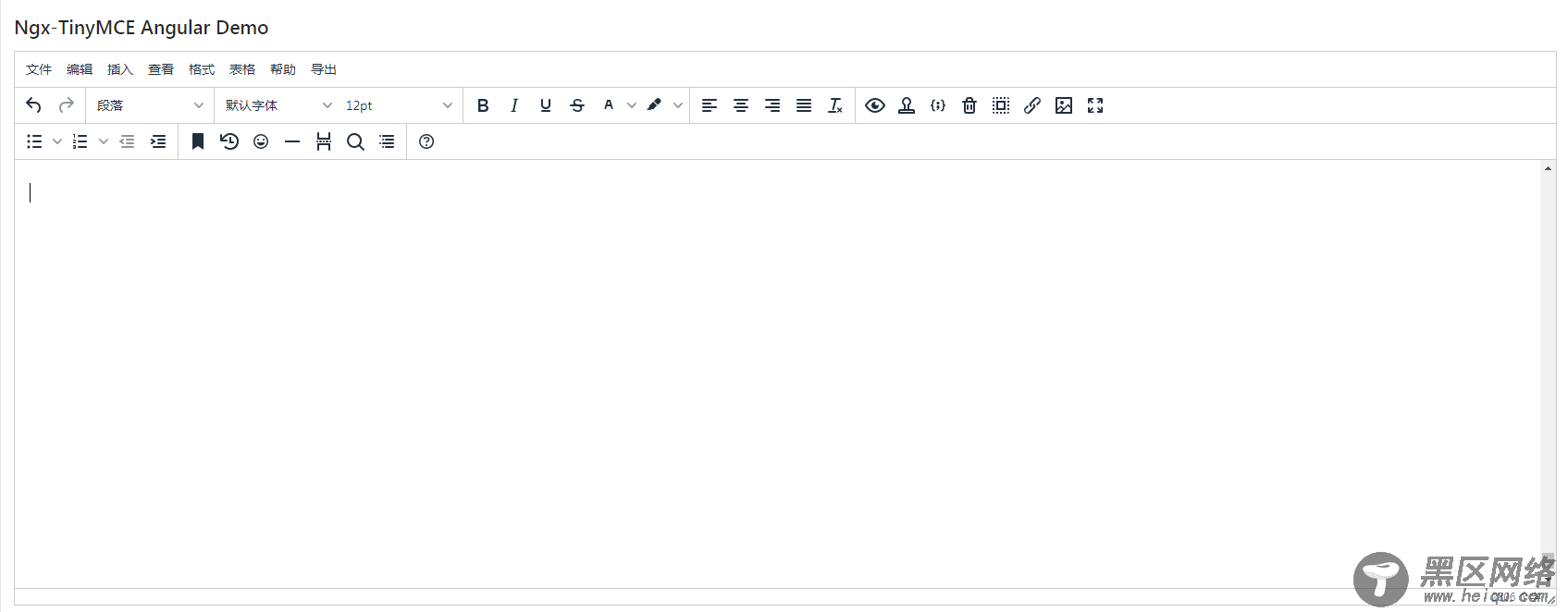Insert an image with the picture icon
Screen dimensions: 1568x612
(x=1064, y=105)
